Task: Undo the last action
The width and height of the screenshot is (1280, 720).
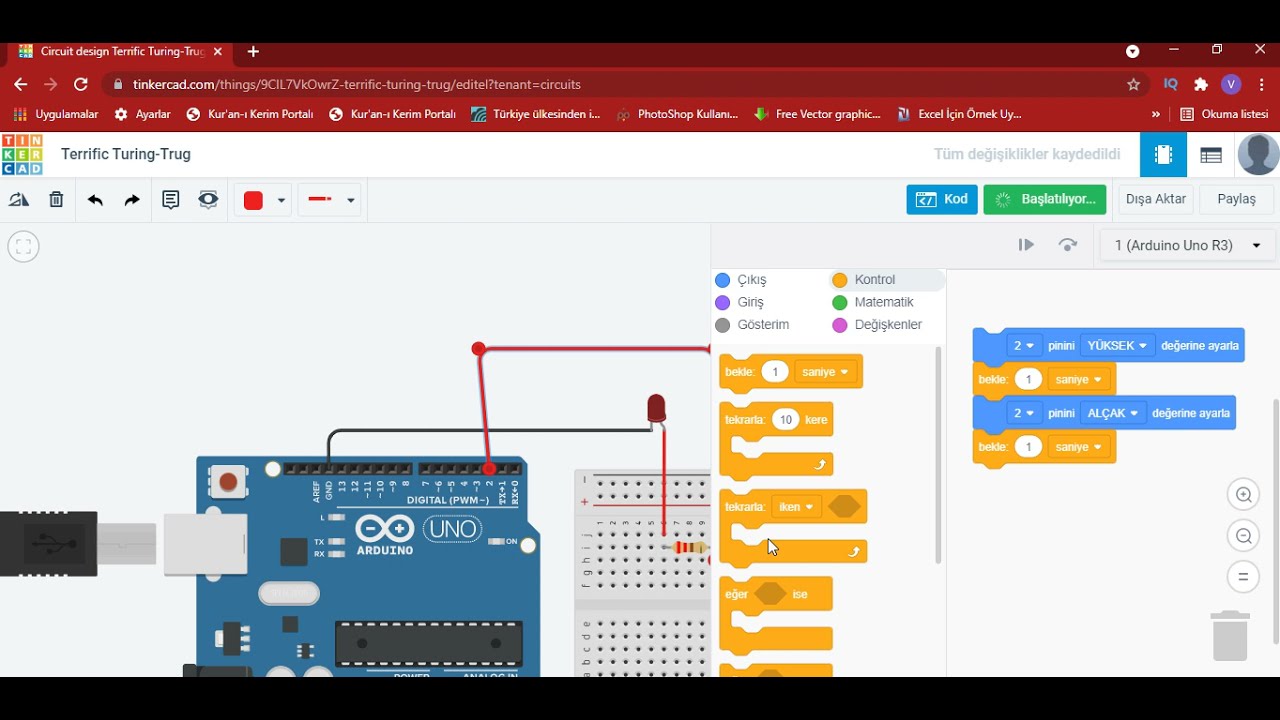Action: pyautogui.click(x=95, y=200)
